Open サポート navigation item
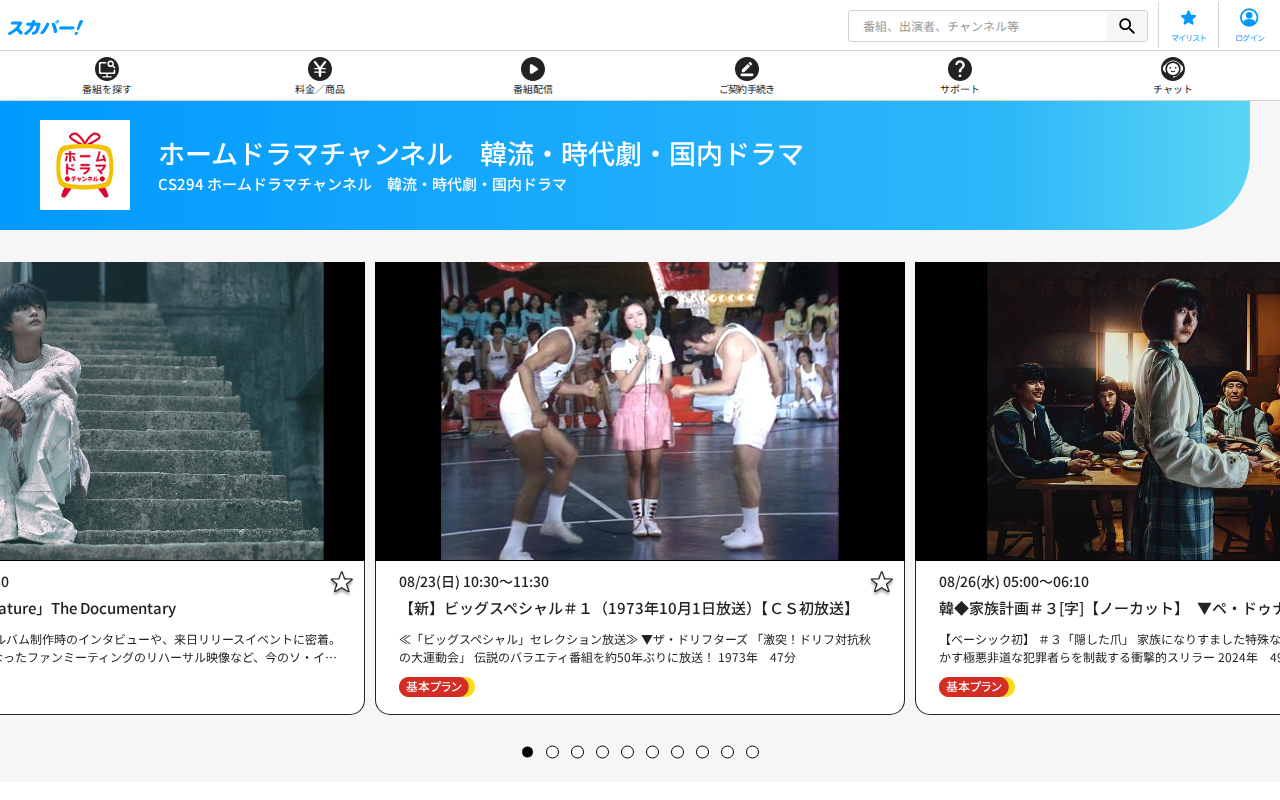This screenshot has height=800, width=1280. 960,76
